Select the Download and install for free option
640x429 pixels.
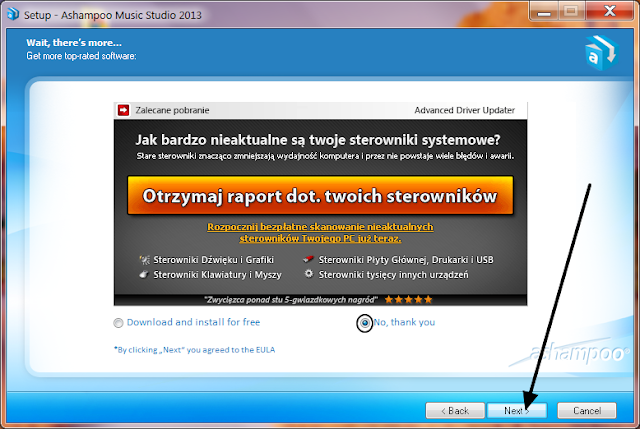click(x=120, y=323)
